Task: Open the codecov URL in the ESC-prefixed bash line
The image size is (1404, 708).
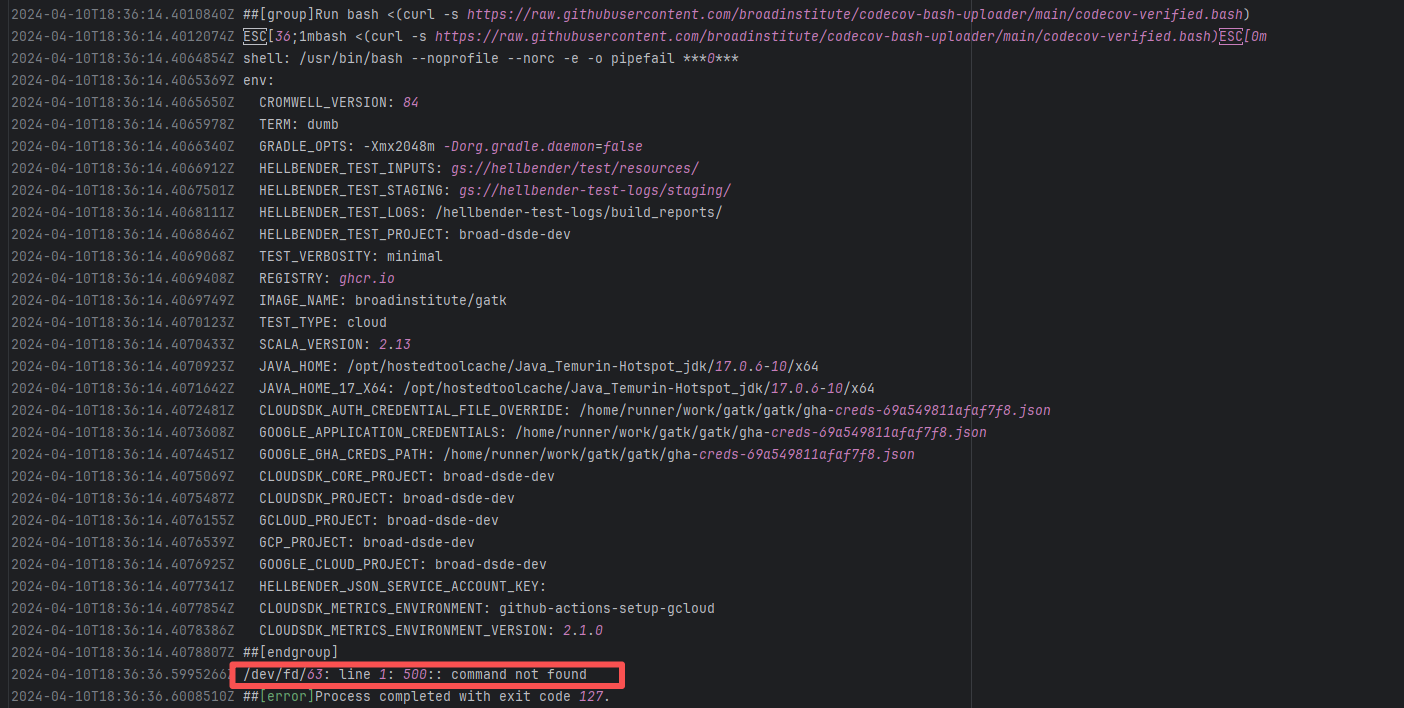Action: coord(825,36)
